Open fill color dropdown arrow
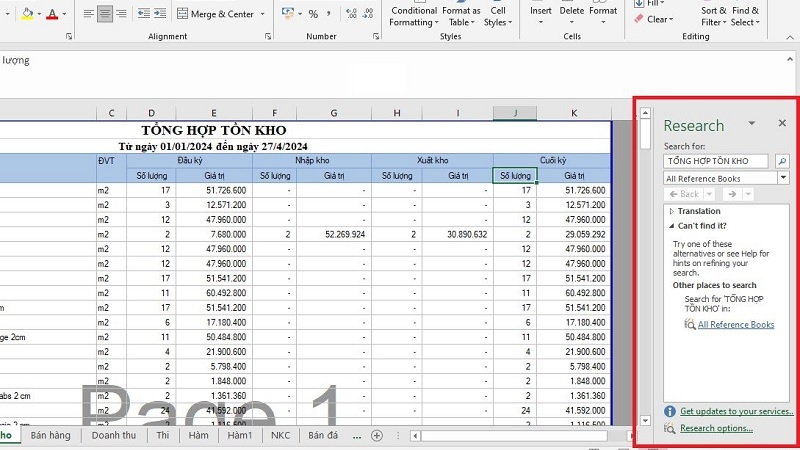Viewport: 800px width, 450px height. click(x=39, y=14)
